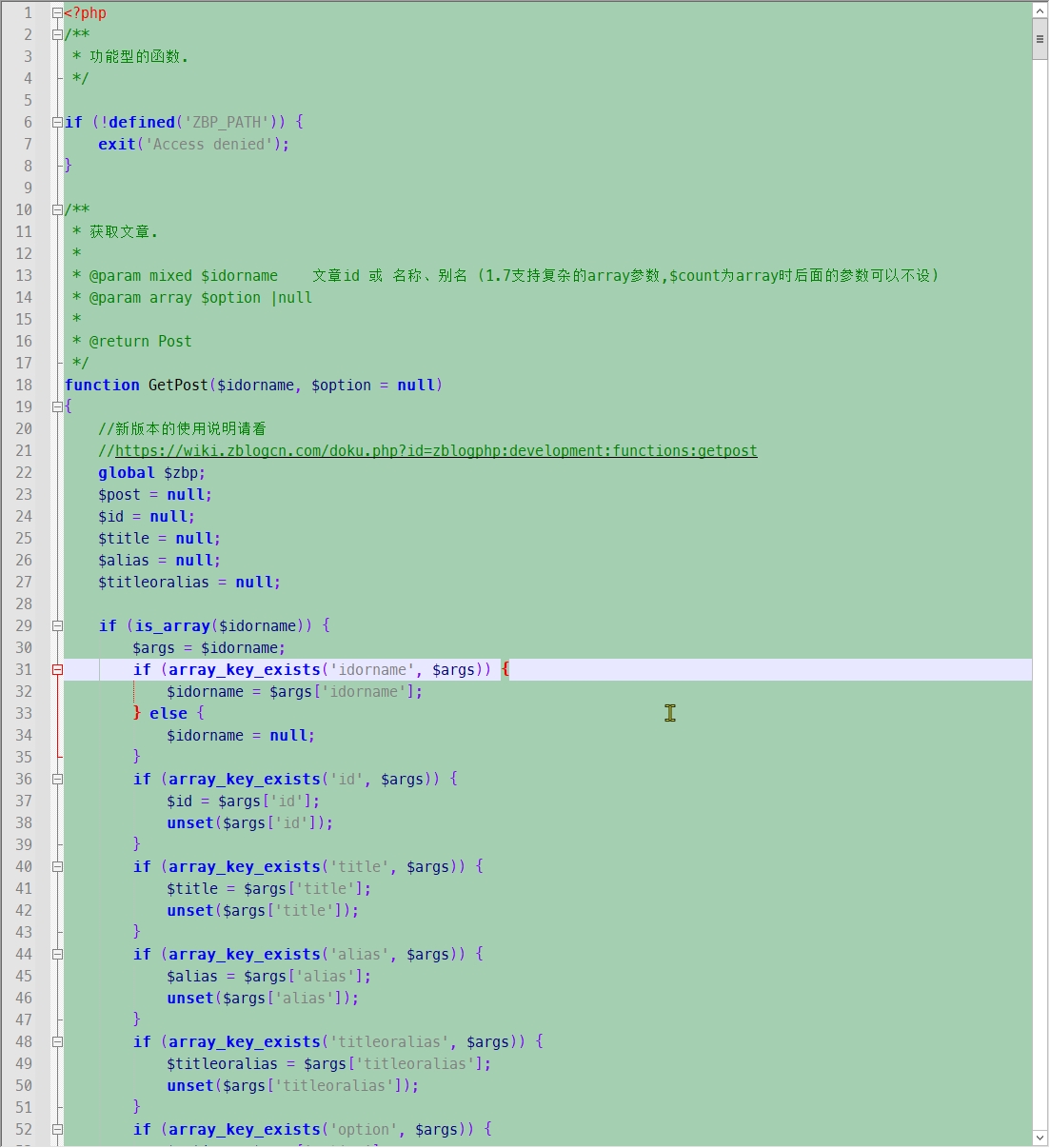Collapse the 'id' array_key_exists block at line 36
The width and height of the screenshot is (1050, 1148).
click(57, 780)
